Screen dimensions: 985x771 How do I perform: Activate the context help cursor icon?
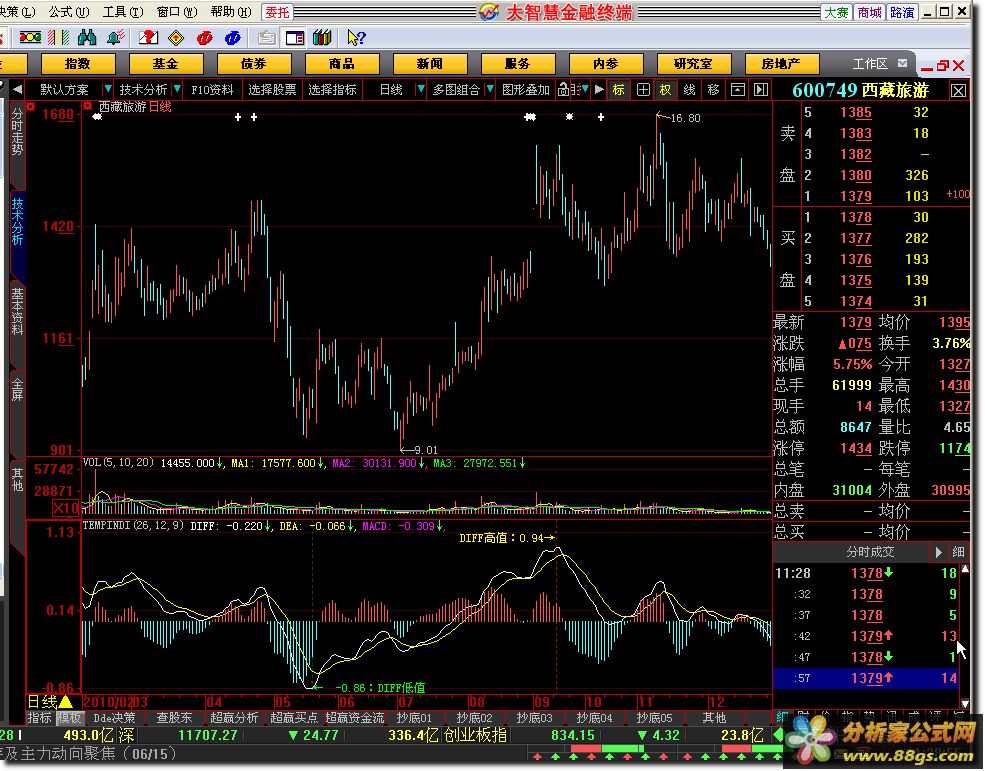tap(356, 38)
